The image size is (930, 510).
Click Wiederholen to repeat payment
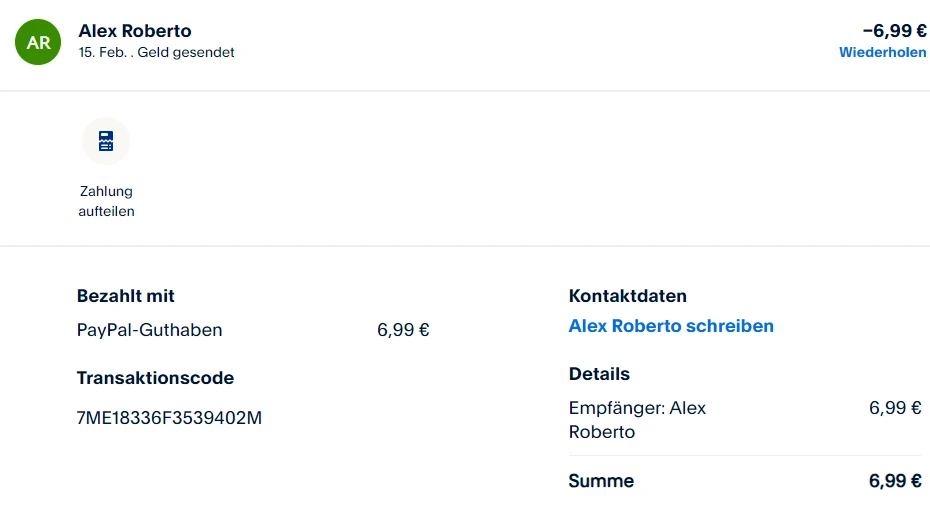[x=882, y=52]
